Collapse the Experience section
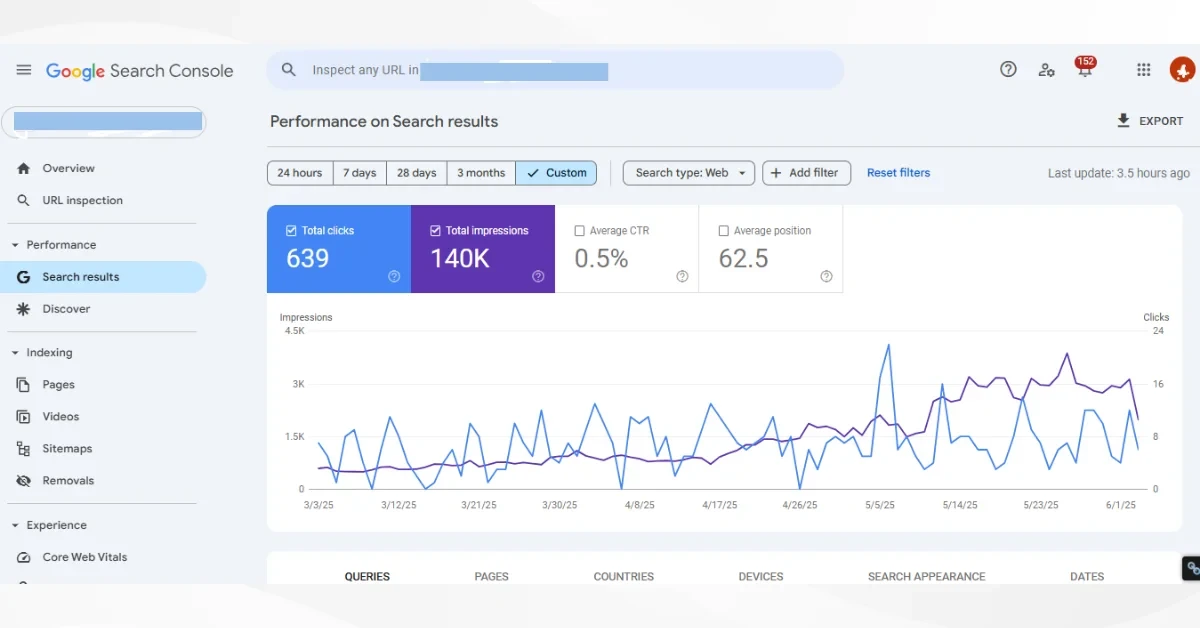Viewport: 1200px width, 628px height. point(15,525)
